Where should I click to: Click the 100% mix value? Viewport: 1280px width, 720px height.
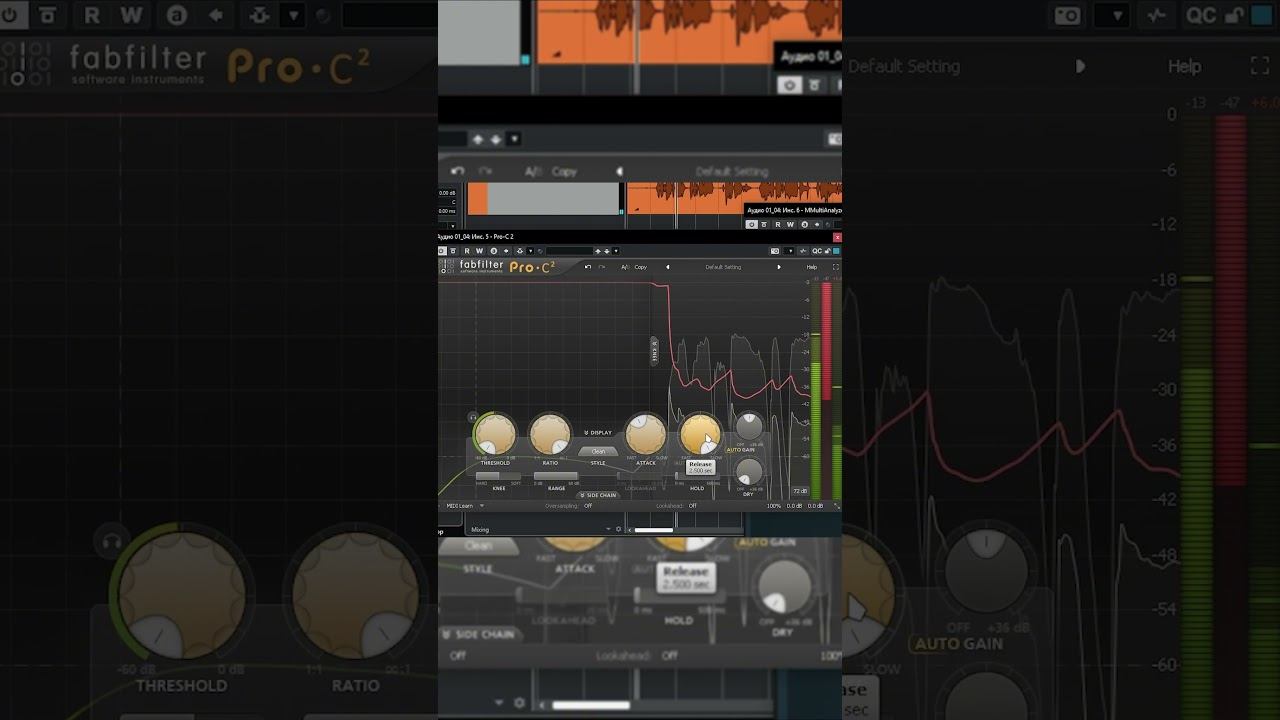coord(773,506)
